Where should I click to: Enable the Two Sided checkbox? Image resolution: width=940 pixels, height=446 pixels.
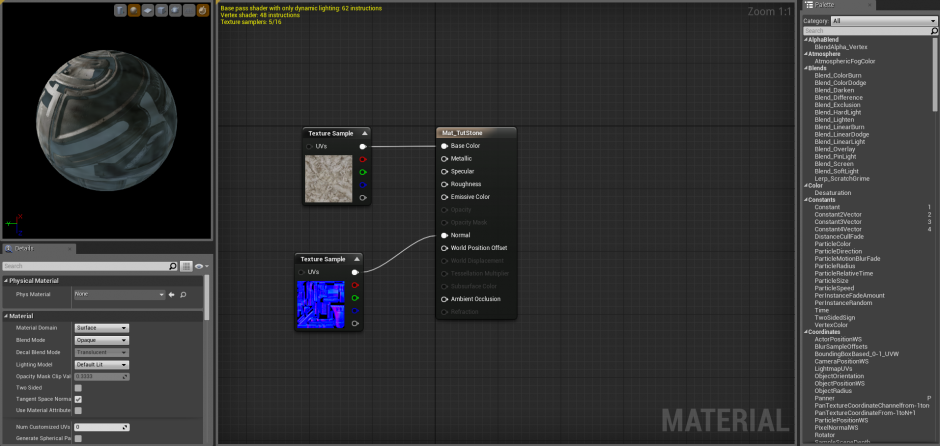tap(78, 388)
